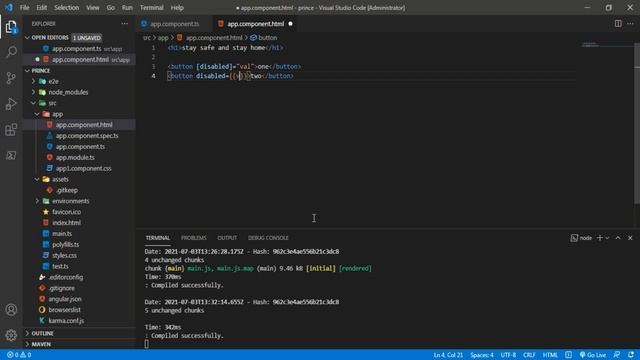Open the Extensions view
This screenshot has width=640, height=360.
(11, 130)
